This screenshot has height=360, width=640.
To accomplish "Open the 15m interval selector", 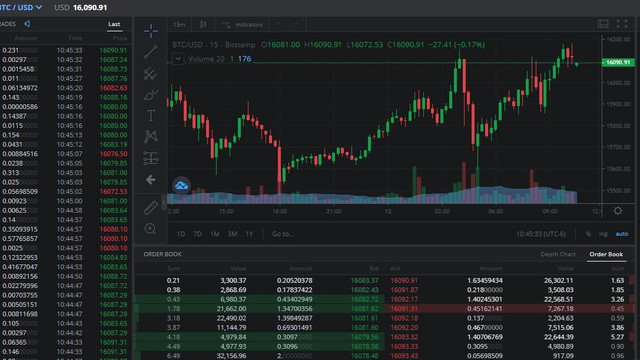I will [x=179, y=24].
